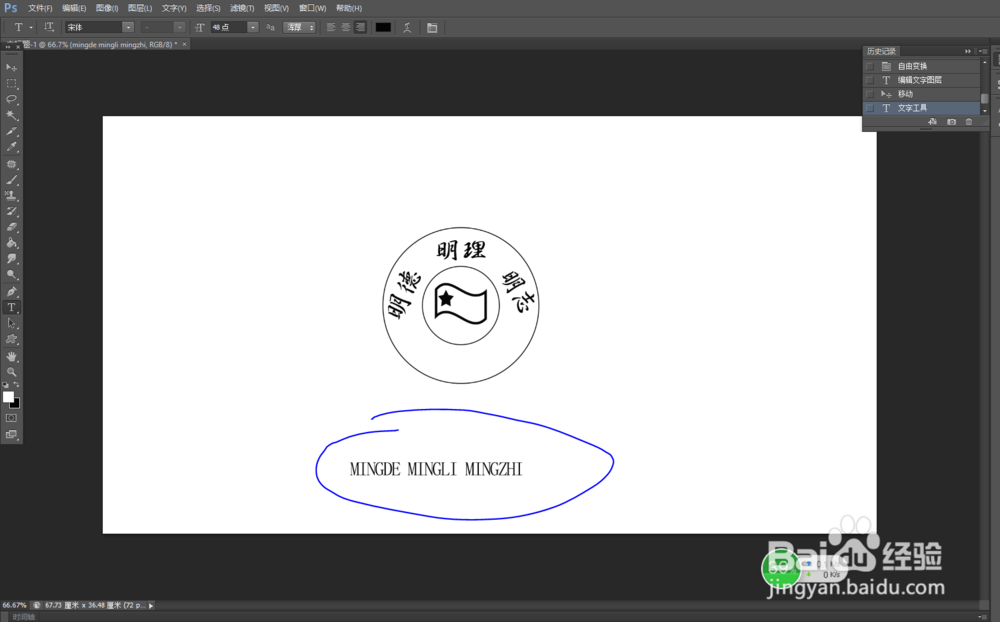Screen dimensions: 1000x622
Task: Select the Smudge tool
Action: 11,259
